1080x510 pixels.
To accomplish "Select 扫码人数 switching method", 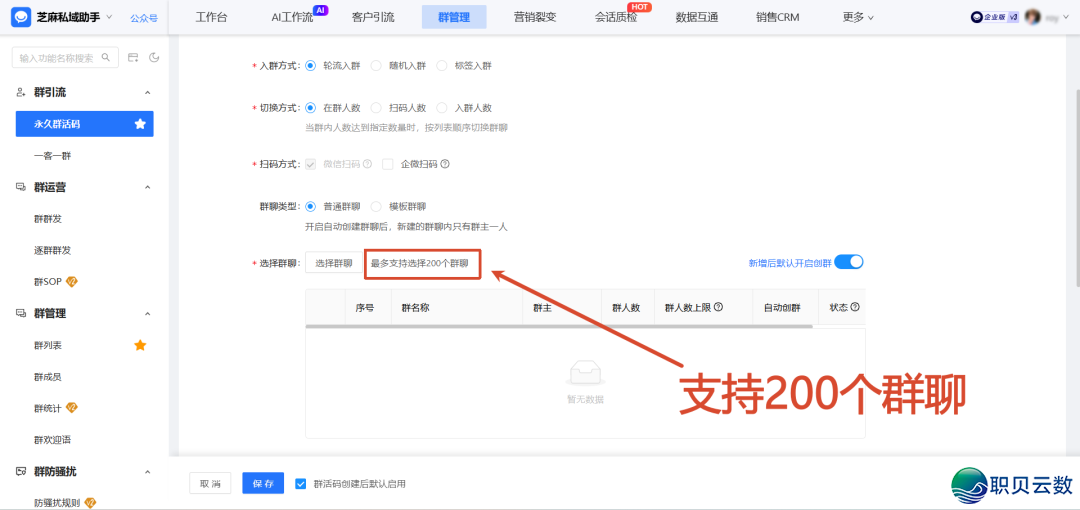I will pyautogui.click(x=376, y=108).
